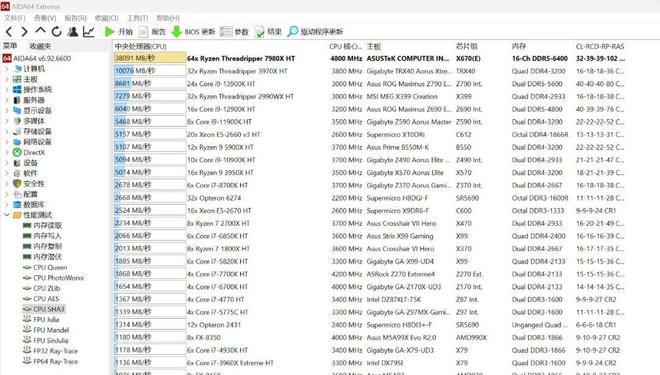The image size is (660, 375).
Task: Sort by the 内存 column header
Action: 519,46
